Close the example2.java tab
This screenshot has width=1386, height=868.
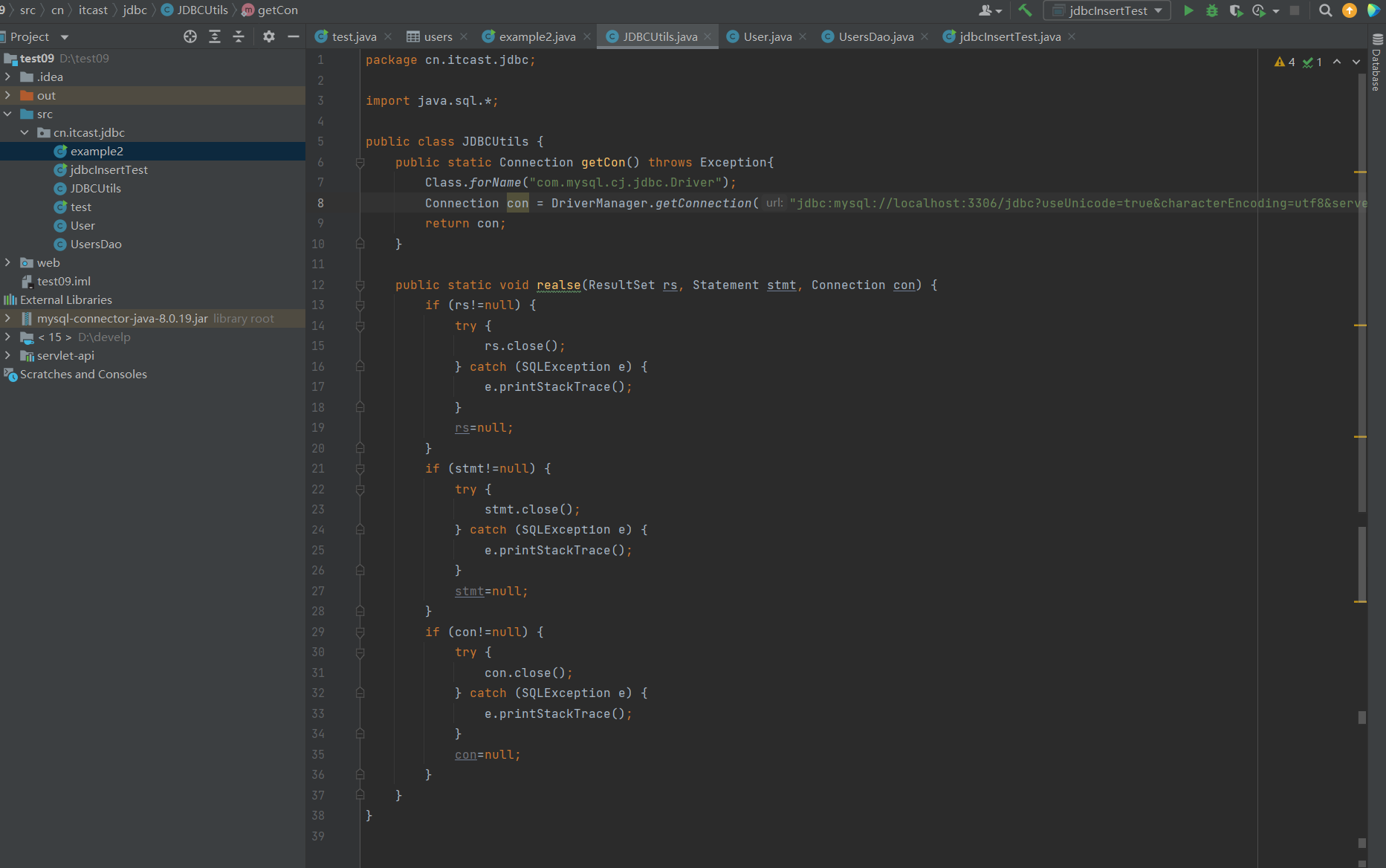pos(587,36)
